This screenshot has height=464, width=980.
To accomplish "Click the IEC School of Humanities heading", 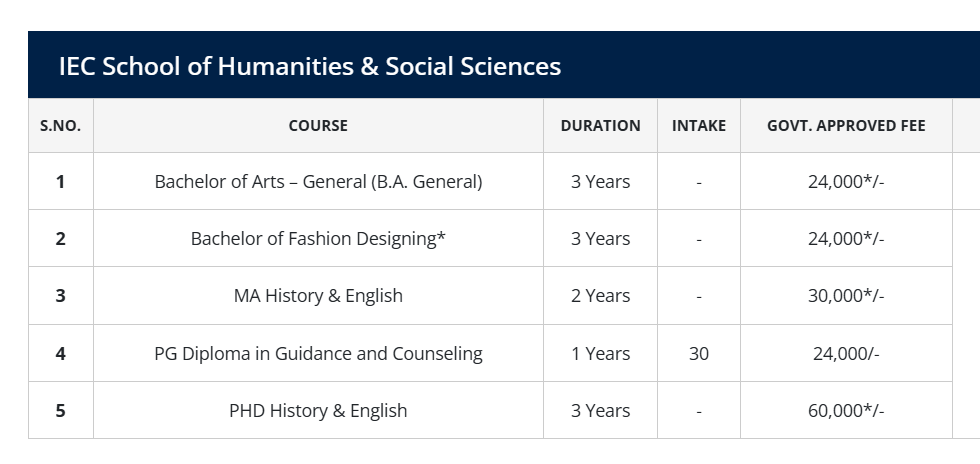I will click(x=310, y=66).
